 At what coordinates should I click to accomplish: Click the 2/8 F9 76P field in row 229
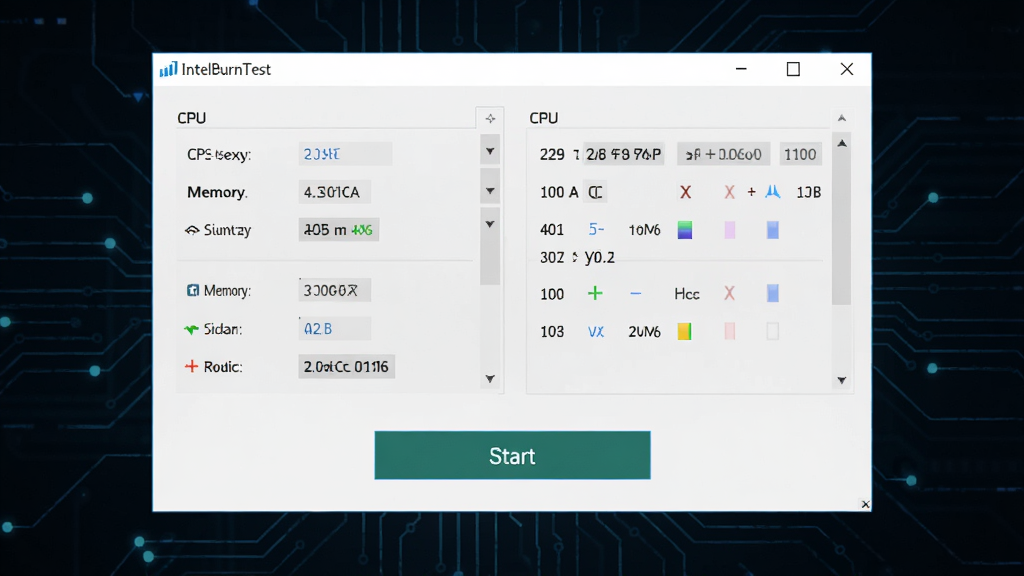click(624, 154)
